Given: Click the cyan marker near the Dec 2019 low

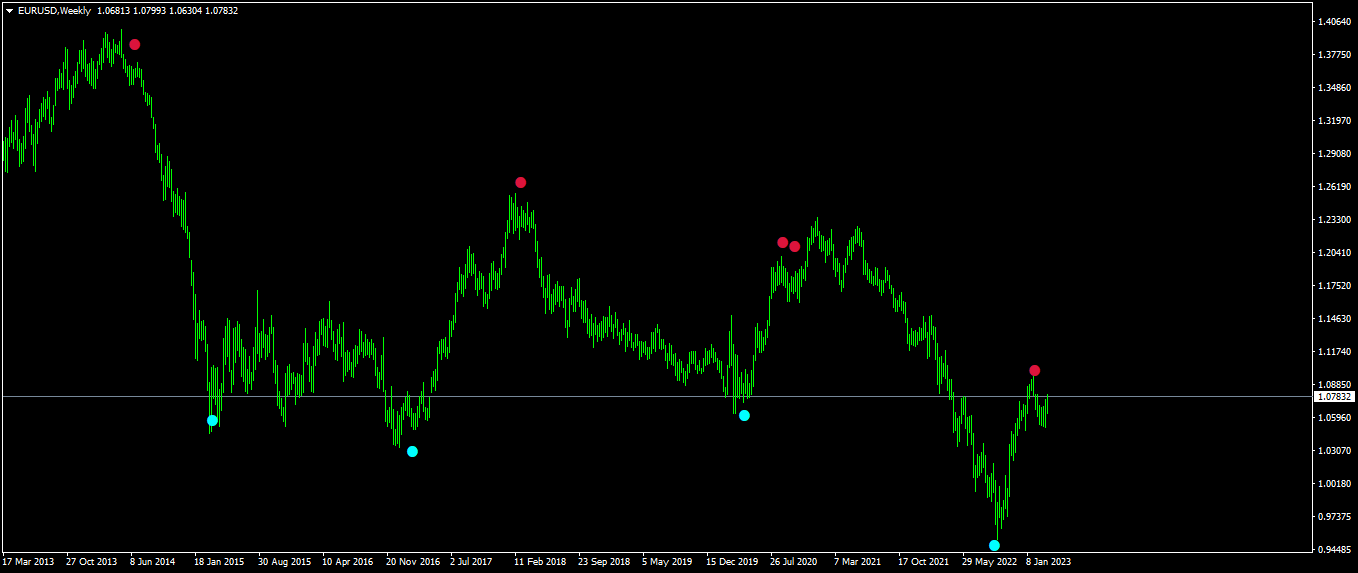Looking at the screenshot, I should pos(745,416).
